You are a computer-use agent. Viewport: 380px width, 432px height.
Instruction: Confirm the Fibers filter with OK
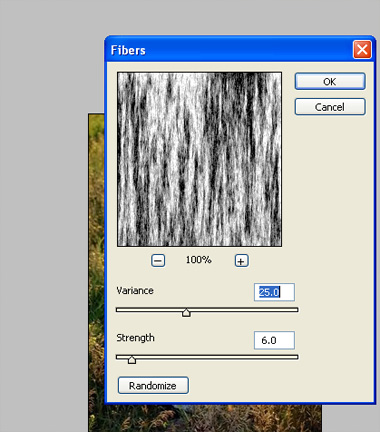330,82
